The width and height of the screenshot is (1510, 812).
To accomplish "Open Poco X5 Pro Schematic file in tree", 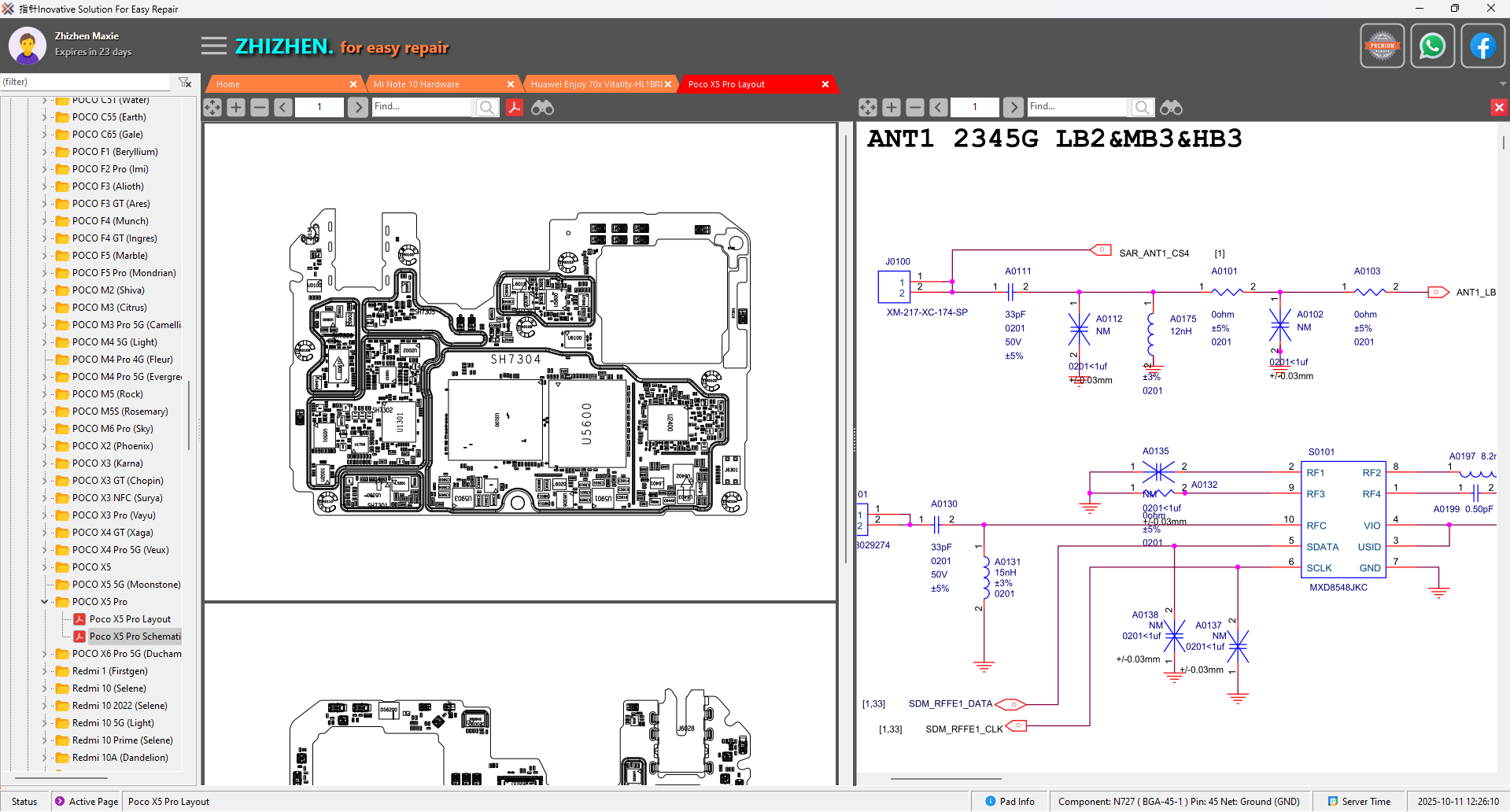I will tap(135, 637).
